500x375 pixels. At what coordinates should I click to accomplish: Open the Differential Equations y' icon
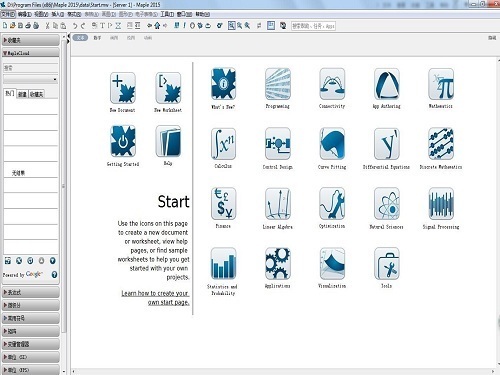tap(386, 144)
